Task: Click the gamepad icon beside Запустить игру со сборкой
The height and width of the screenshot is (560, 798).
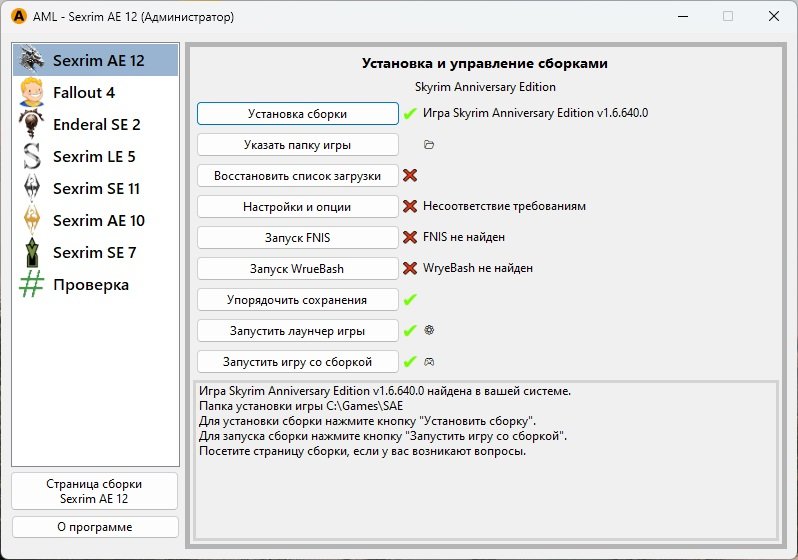Action: pos(429,361)
